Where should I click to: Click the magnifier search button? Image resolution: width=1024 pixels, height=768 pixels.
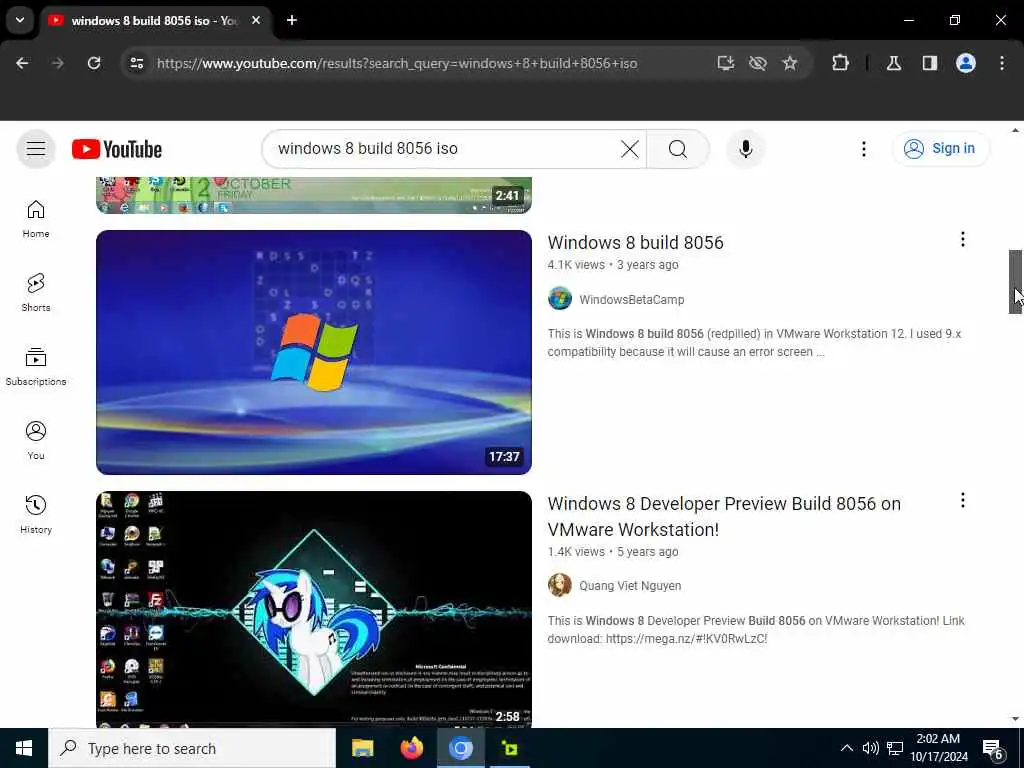coord(677,149)
